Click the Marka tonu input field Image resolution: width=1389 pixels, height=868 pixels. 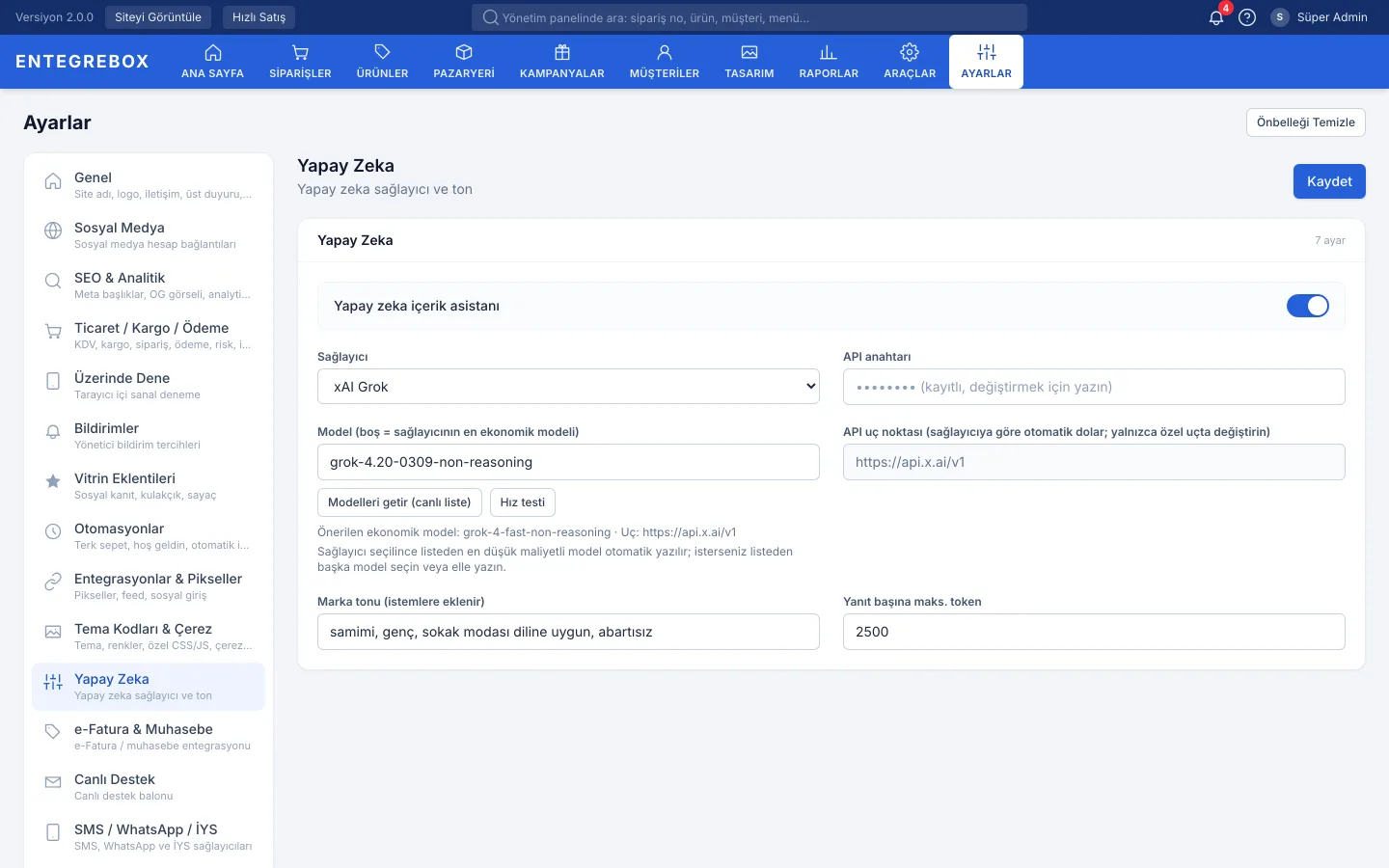(x=568, y=632)
